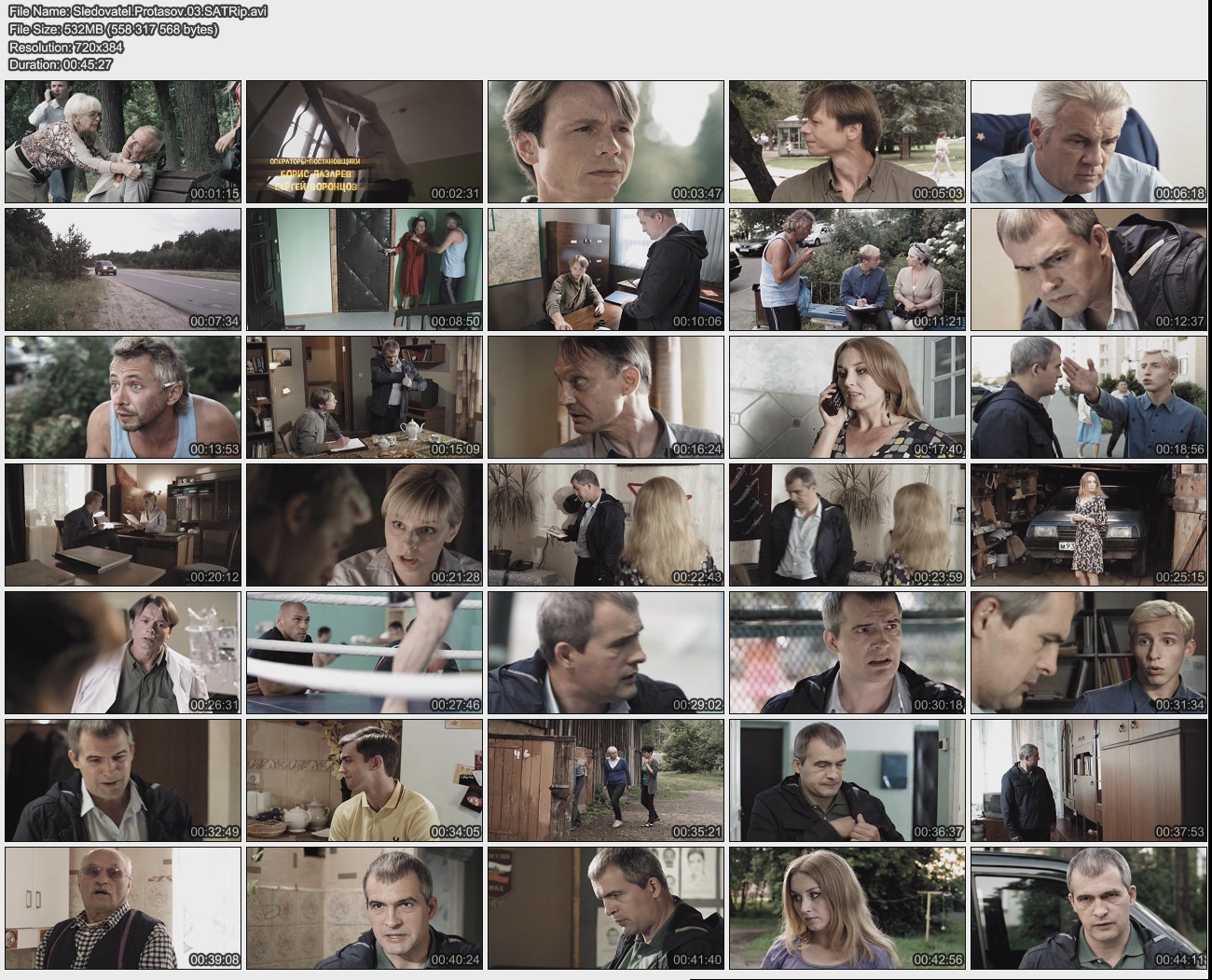Viewport: 1212px width, 980px height.
Task: Select the thumbnail timestamped 00:42:56
Action: point(847,908)
